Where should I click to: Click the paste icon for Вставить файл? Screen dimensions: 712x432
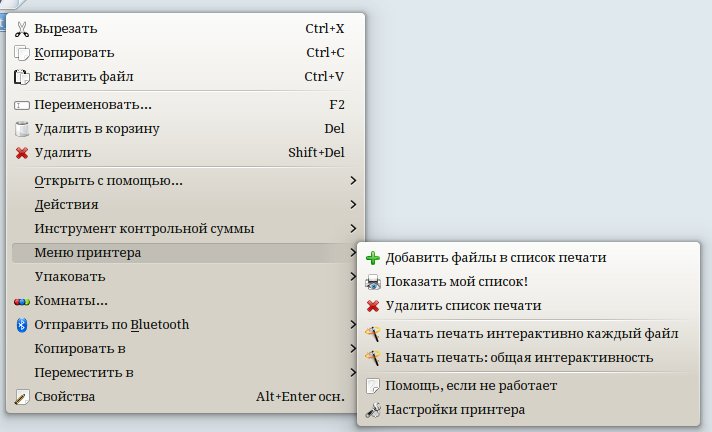pyautogui.click(x=22, y=77)
